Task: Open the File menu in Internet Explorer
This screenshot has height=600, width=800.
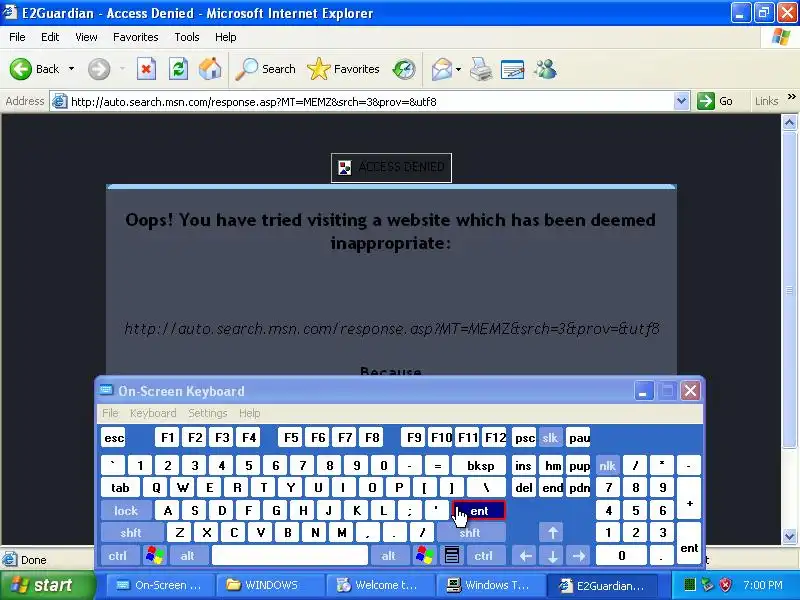Action: click(x=17, y=37)
